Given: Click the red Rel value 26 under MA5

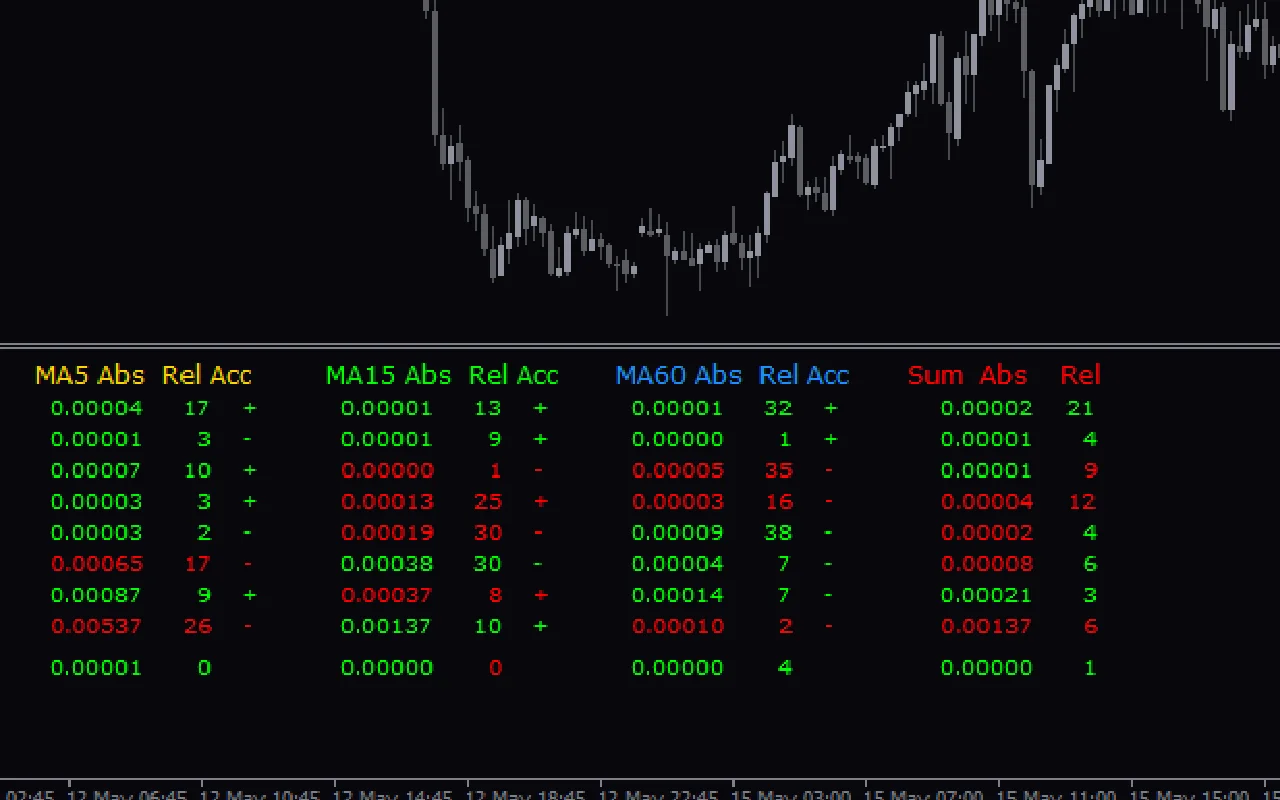Looking at the screenshot, I should coord(197,626).
